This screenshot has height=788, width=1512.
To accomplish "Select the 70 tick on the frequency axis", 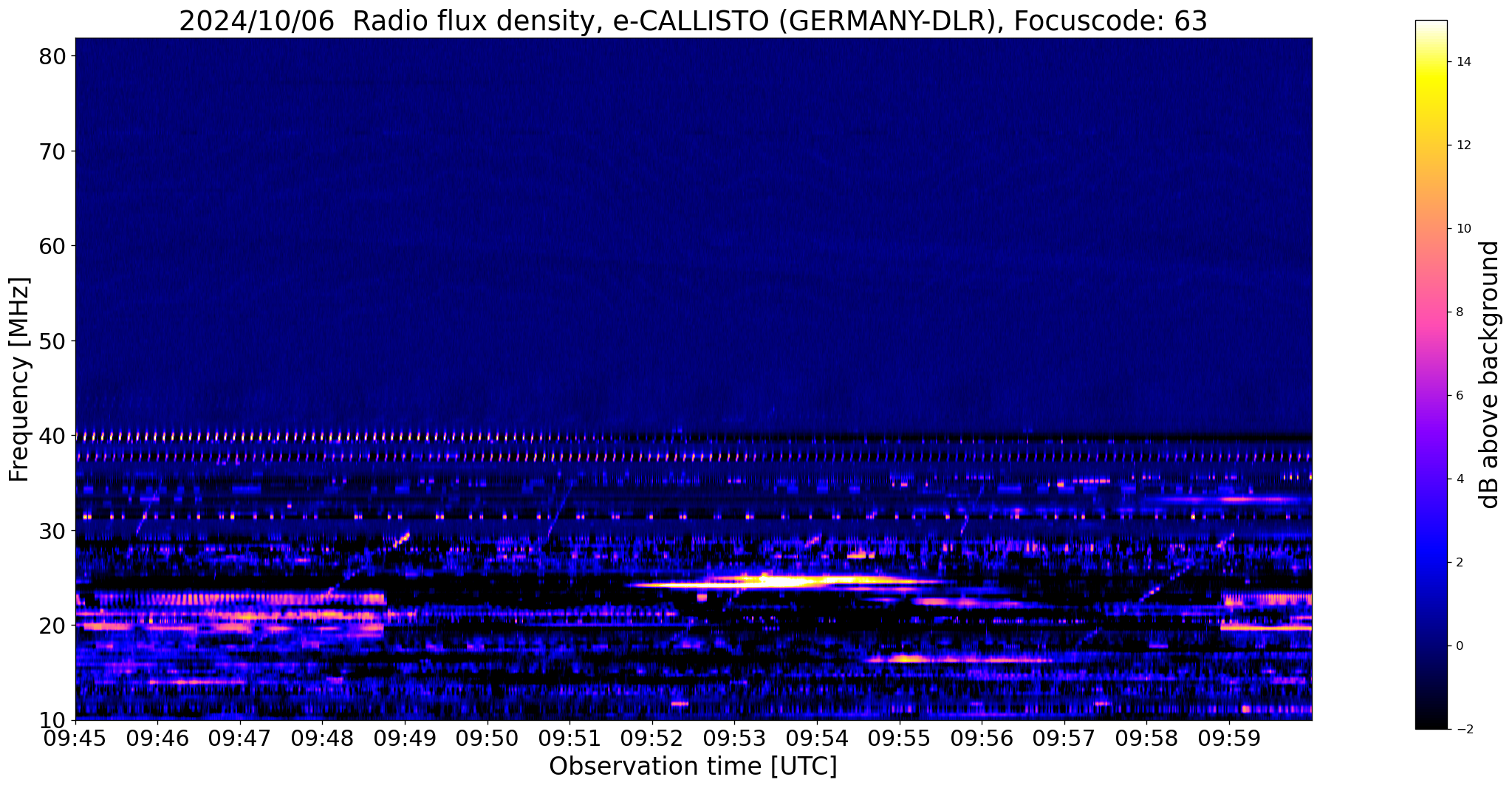I will point(52,151).
